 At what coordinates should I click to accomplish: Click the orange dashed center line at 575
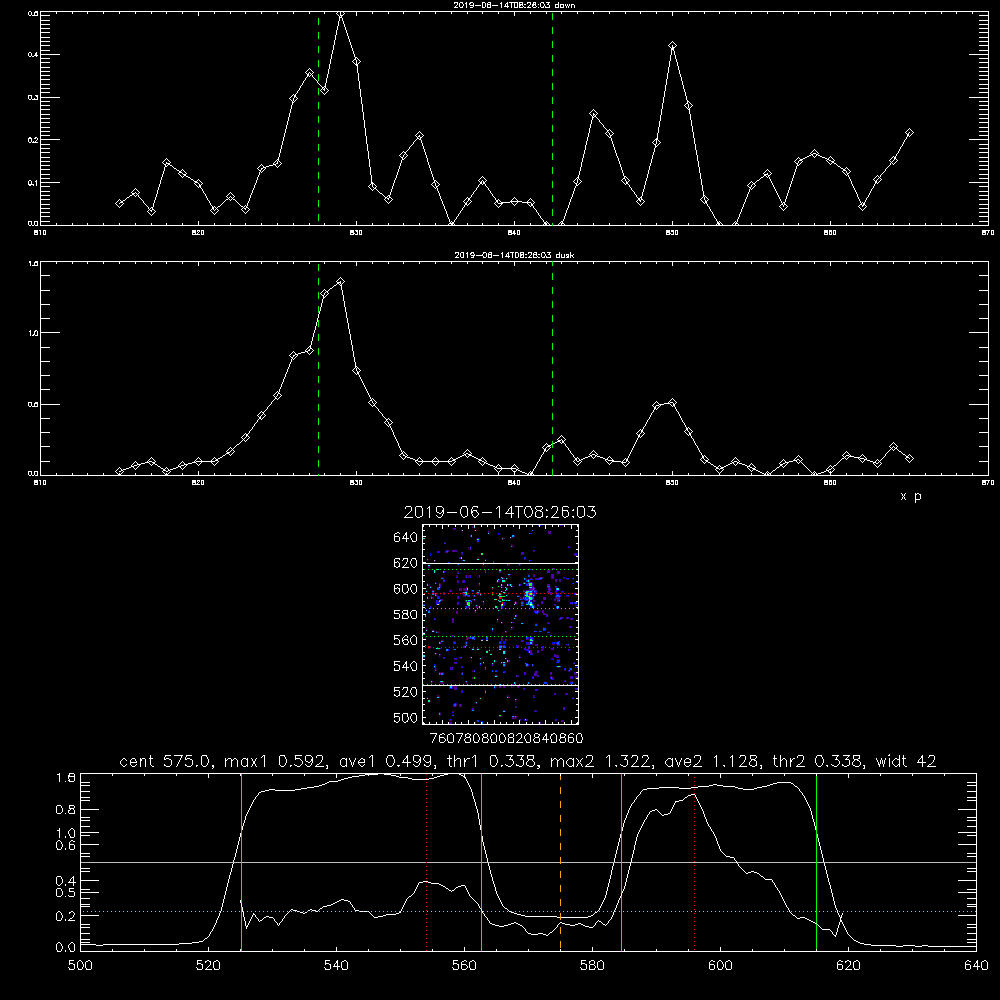[x=561, y=862]
